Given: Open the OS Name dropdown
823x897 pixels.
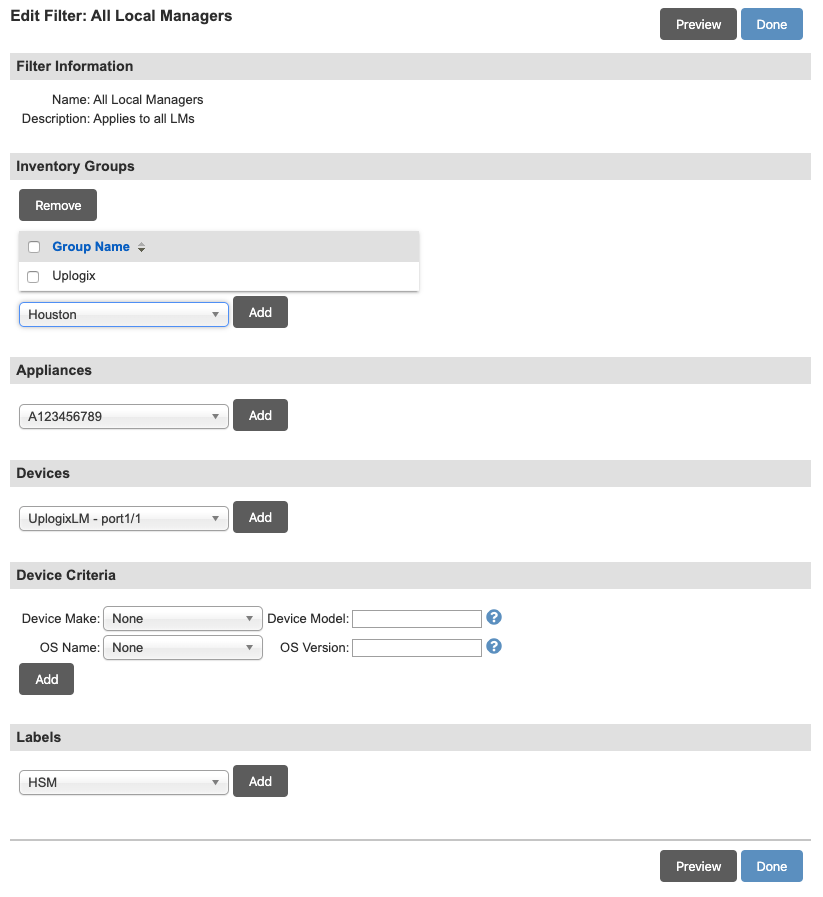Looking at the screenshot, I should tap(182, 647).
